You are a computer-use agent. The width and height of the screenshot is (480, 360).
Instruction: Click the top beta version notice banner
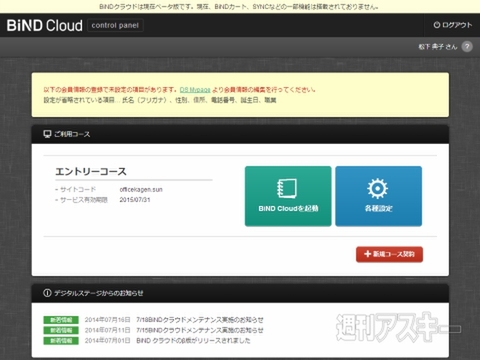coord(240,7)
